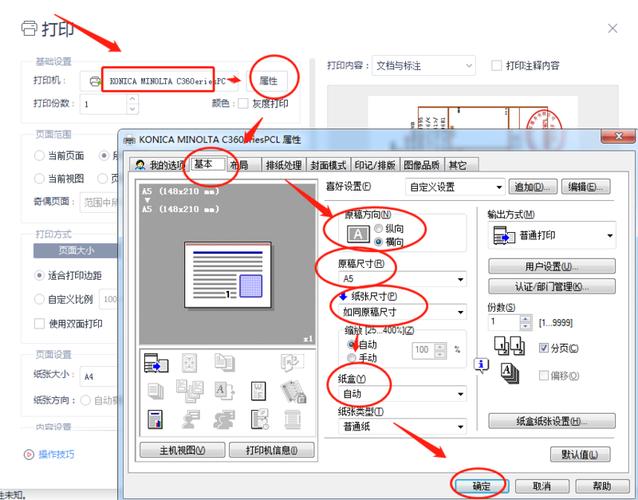Click the person icon on 我的选项 tab

coord(140,165)
